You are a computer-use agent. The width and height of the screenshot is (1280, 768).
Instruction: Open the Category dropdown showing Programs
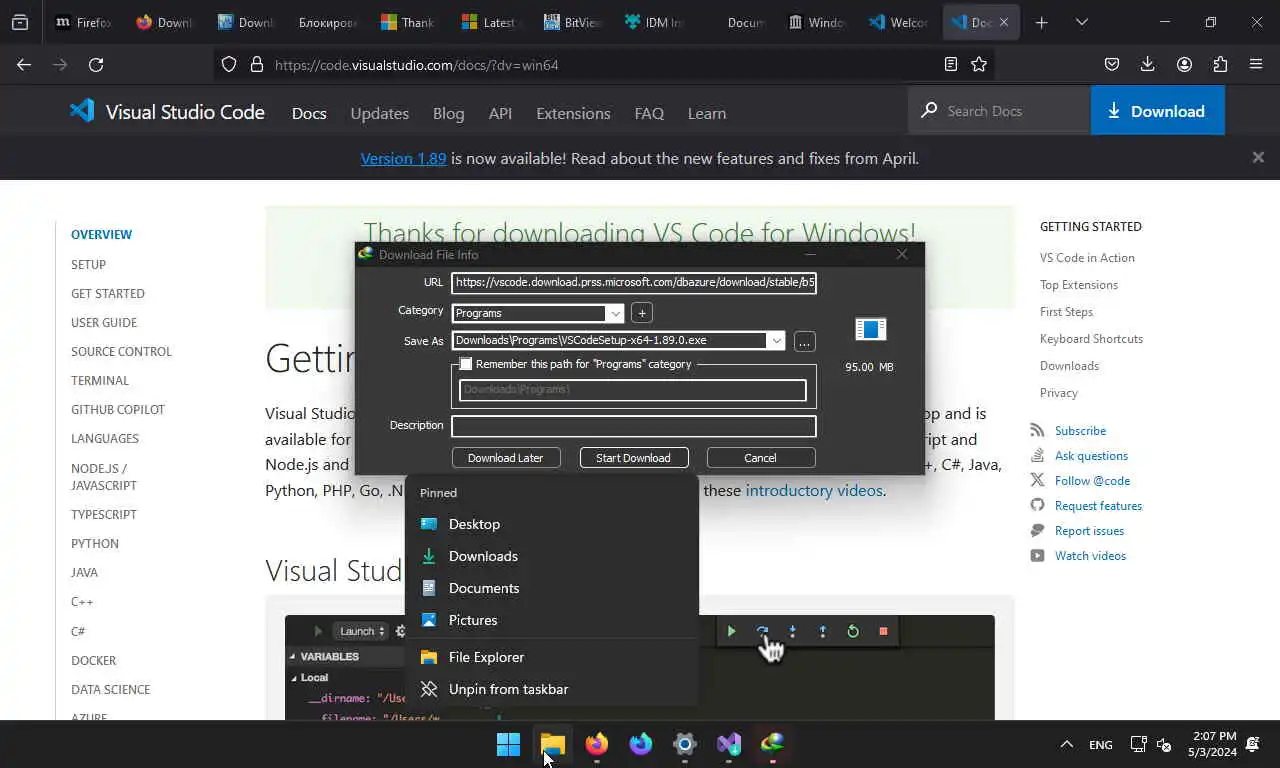coord(538,313)
